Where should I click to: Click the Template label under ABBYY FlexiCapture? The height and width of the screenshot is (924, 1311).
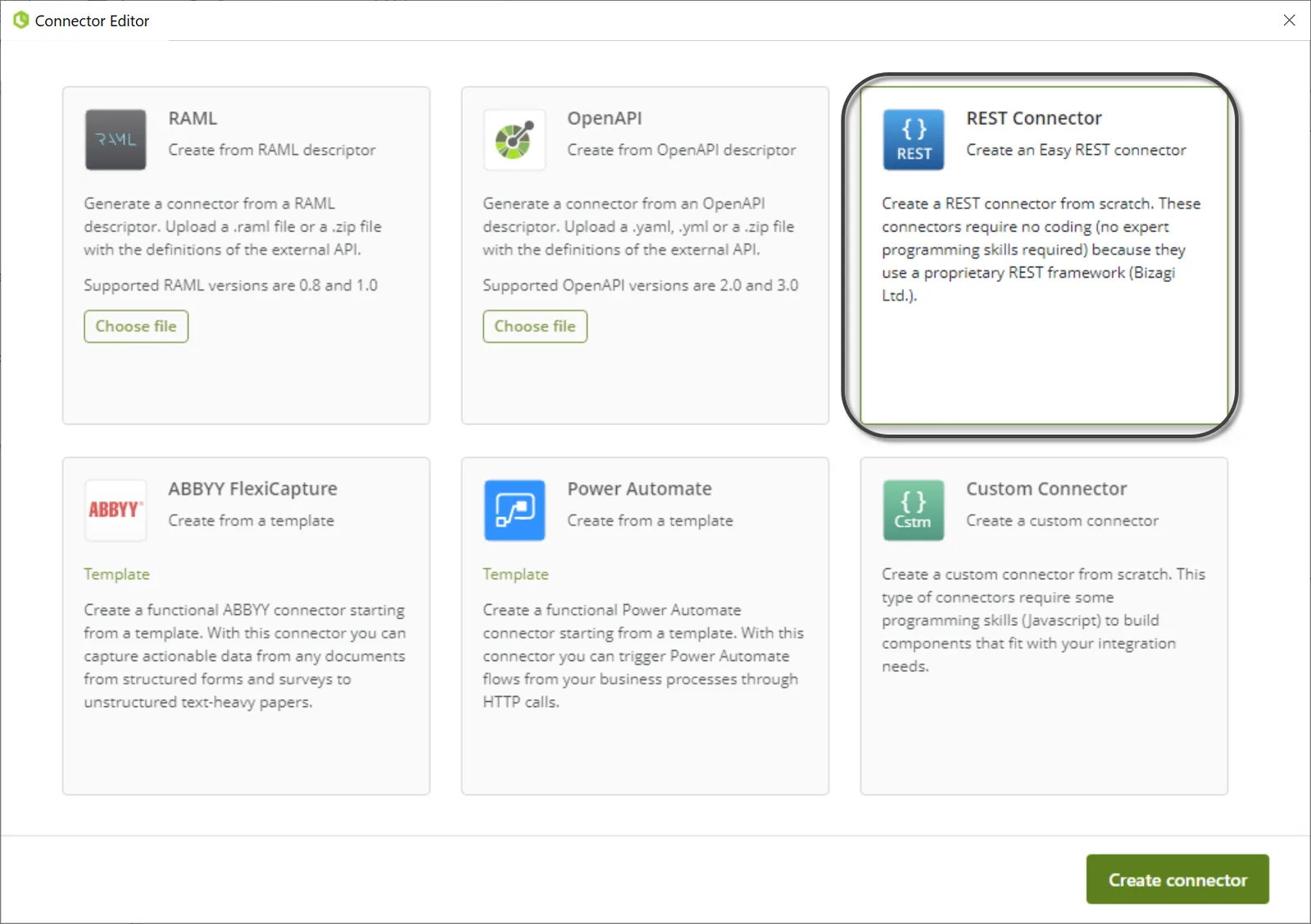click(116, 574)
